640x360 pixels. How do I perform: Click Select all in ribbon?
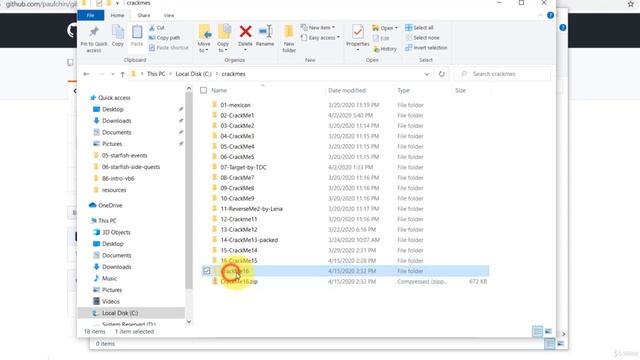coord(419,27)
